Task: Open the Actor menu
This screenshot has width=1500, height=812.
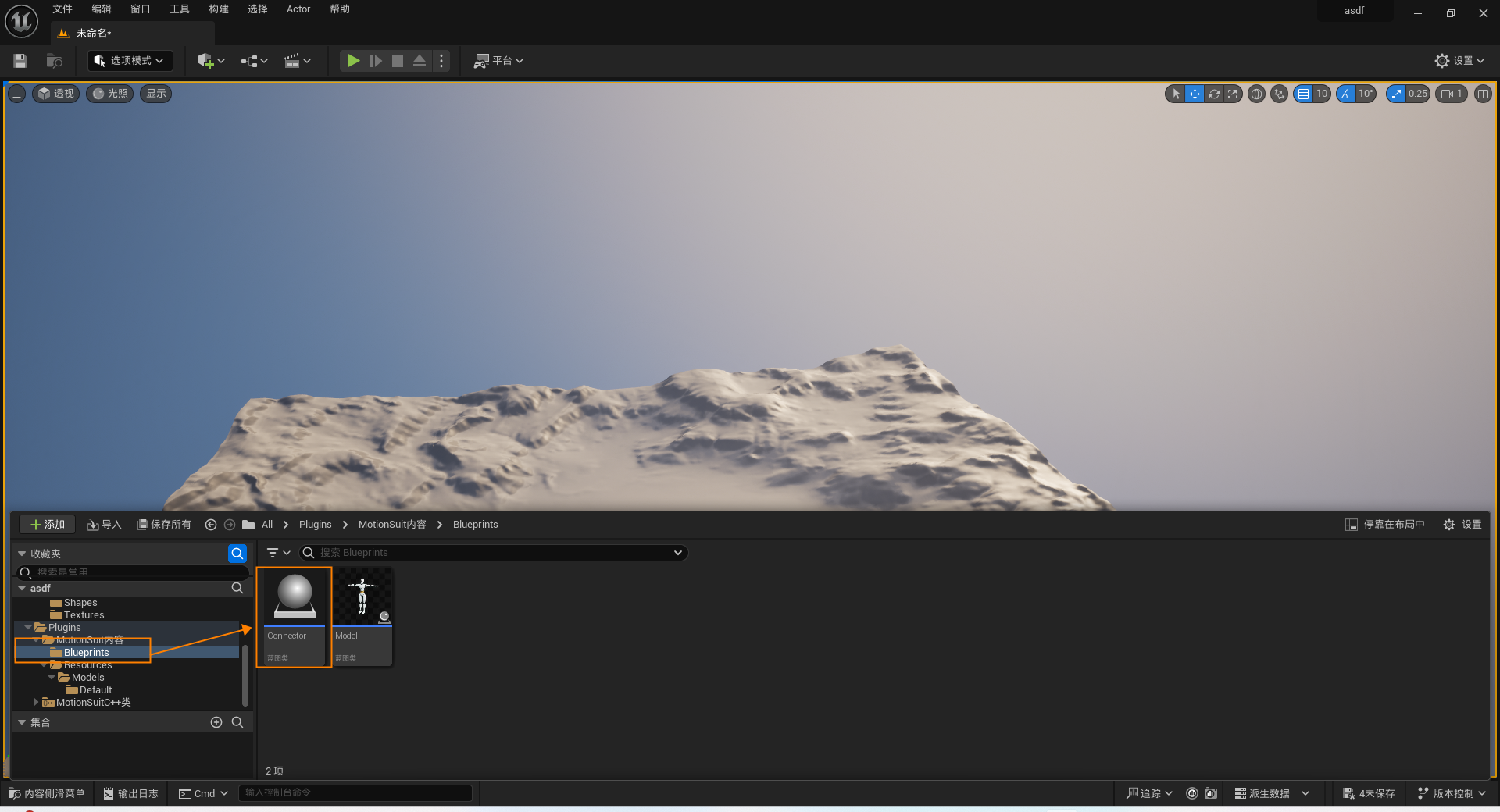Action: pyautogui.click(x=298, y=9)
